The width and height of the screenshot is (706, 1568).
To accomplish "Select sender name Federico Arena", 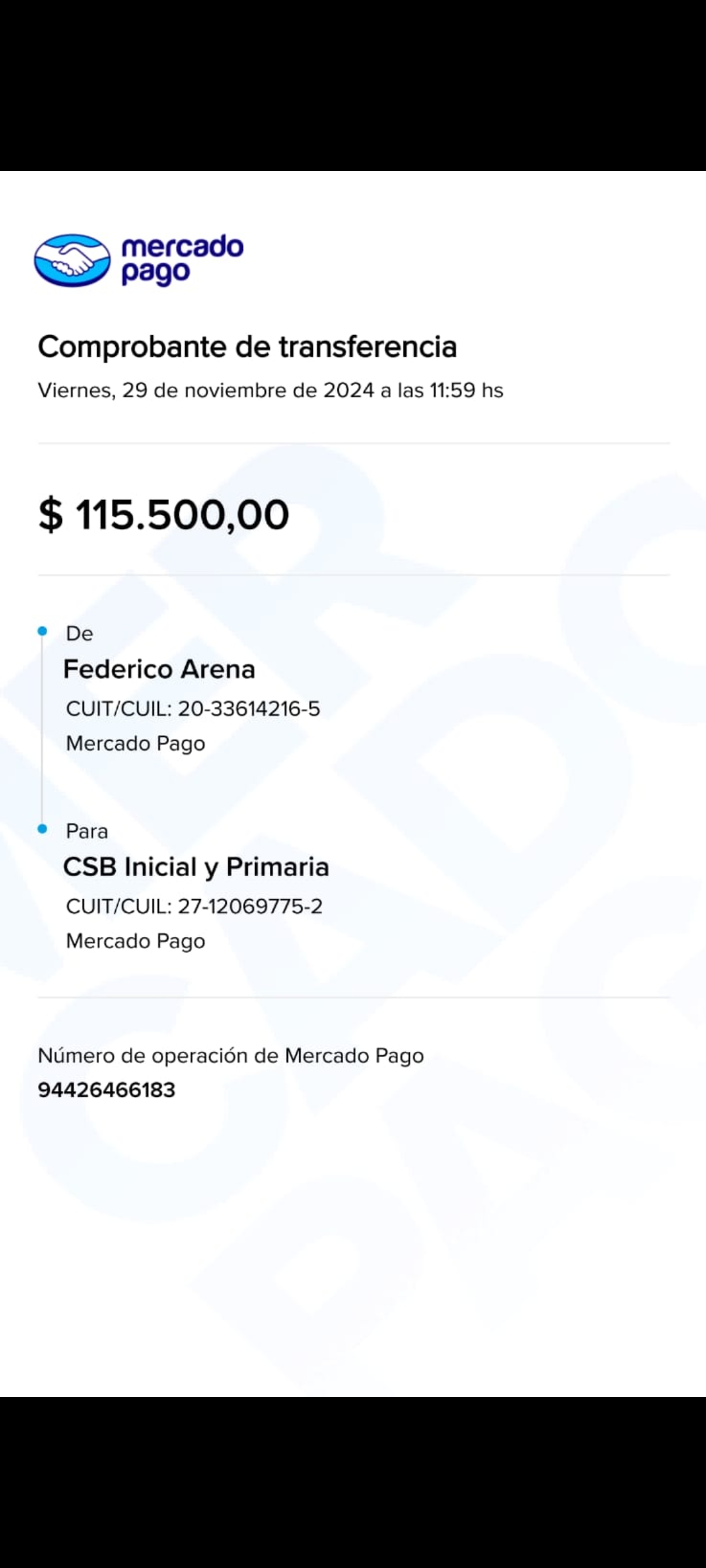I will click(159, 669).
